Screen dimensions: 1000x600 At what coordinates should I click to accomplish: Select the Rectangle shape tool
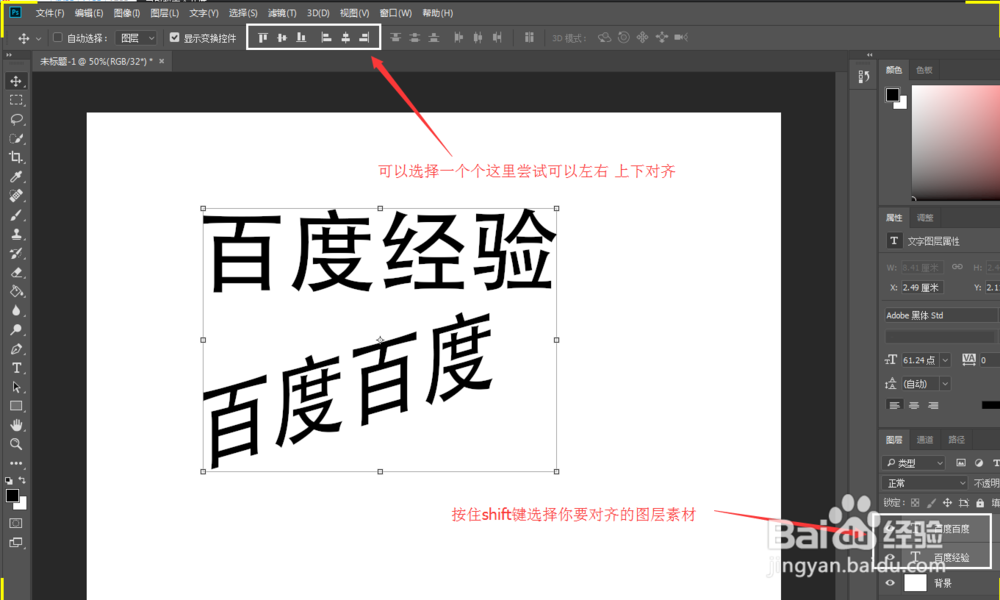coord(16,406)
